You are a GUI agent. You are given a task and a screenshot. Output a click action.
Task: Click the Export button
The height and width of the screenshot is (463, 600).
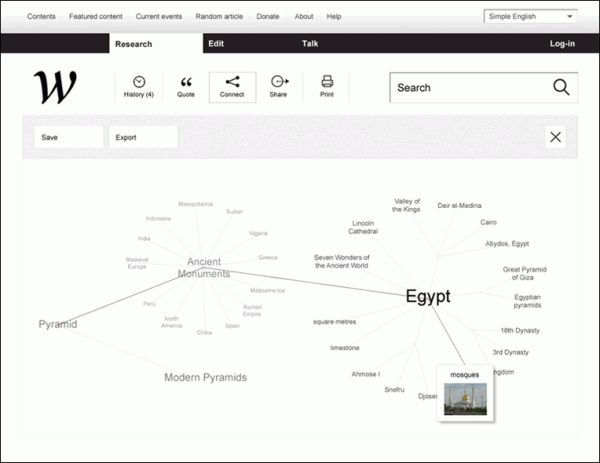tap(143, 137)
